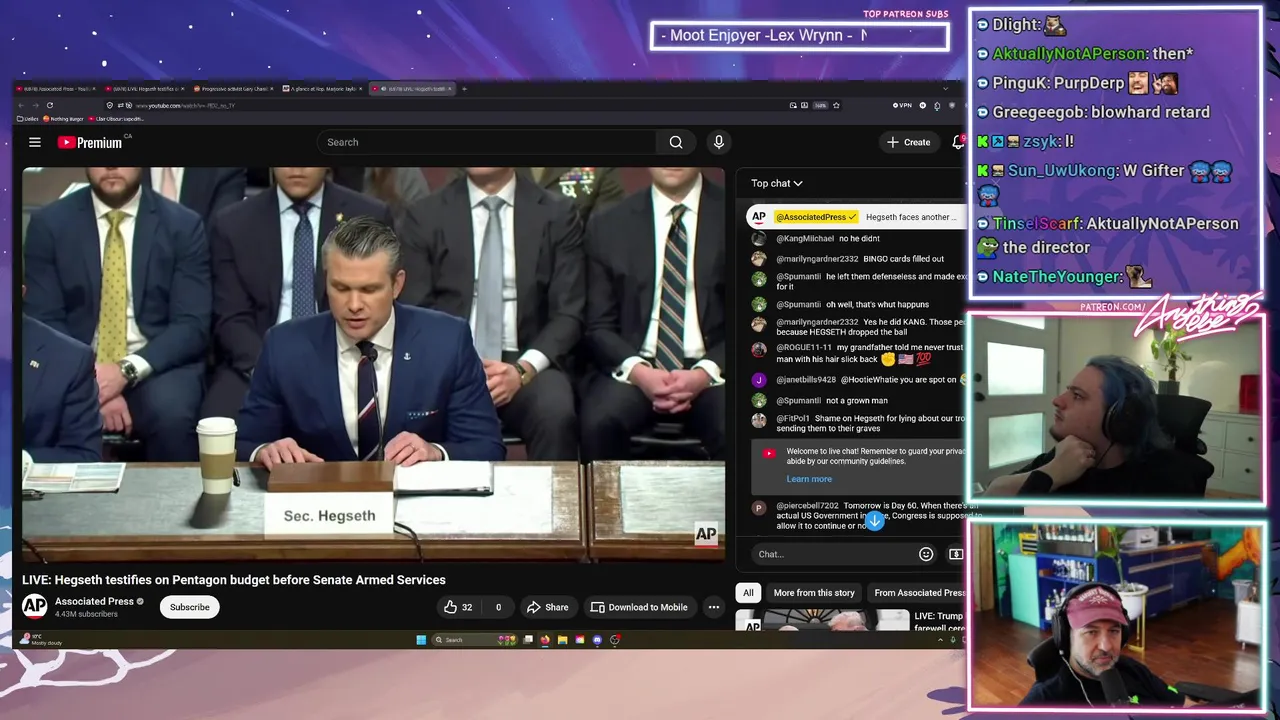
Task: Click the magnifier search button
Action: 676,142
